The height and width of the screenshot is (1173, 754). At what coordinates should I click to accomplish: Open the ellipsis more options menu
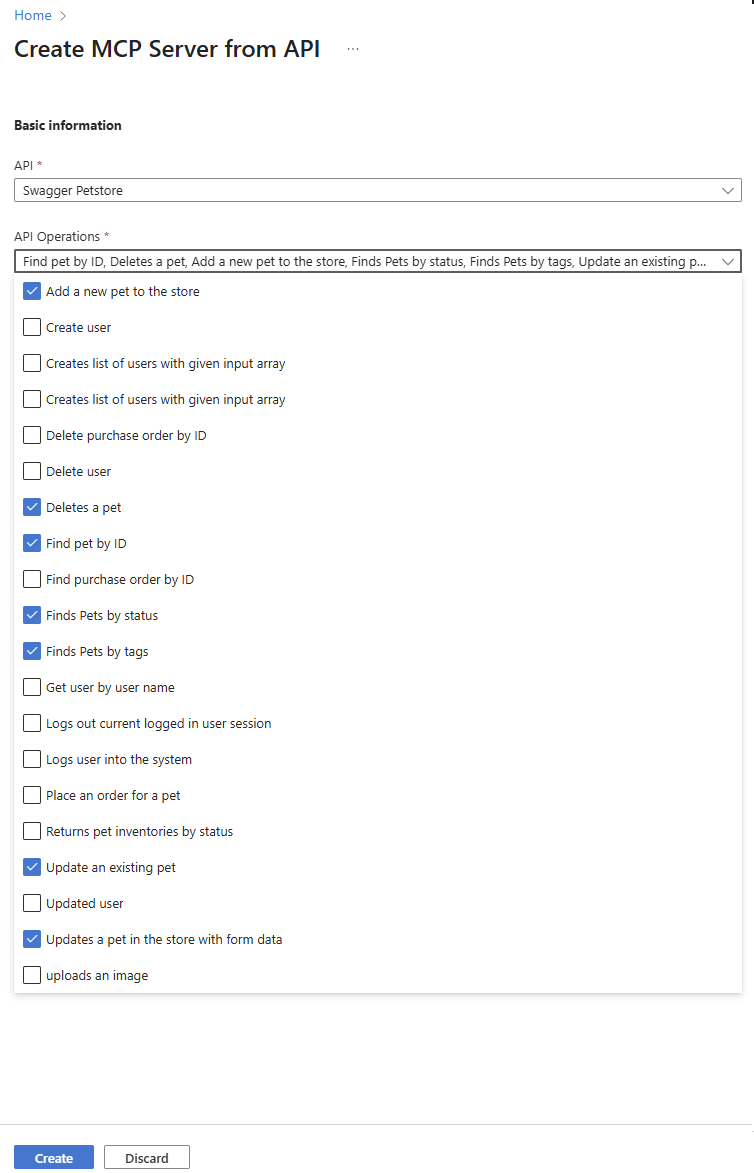(x=353, y=49)
